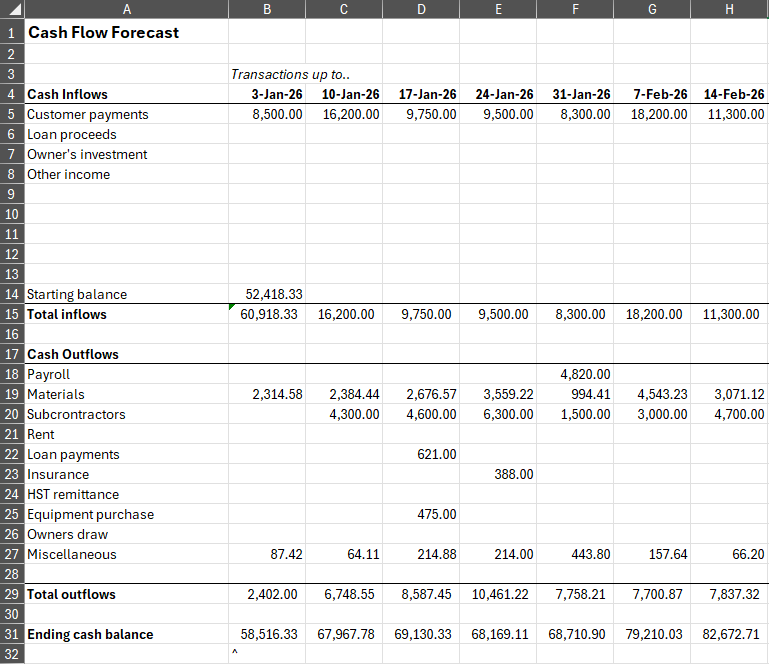Select Equipment purchase value 475.00

pyautogui.click(x=421, y=514)
